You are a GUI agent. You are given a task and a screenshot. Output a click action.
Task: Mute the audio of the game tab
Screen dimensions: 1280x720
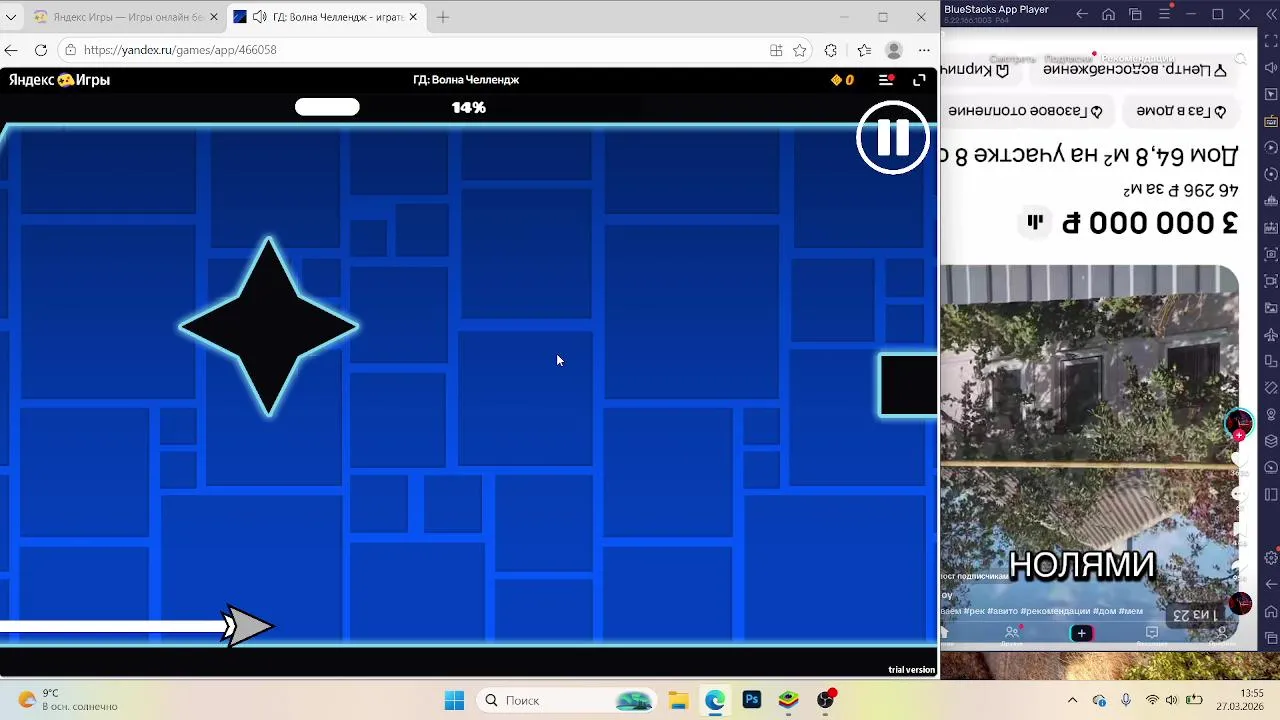tap(259, 17)
